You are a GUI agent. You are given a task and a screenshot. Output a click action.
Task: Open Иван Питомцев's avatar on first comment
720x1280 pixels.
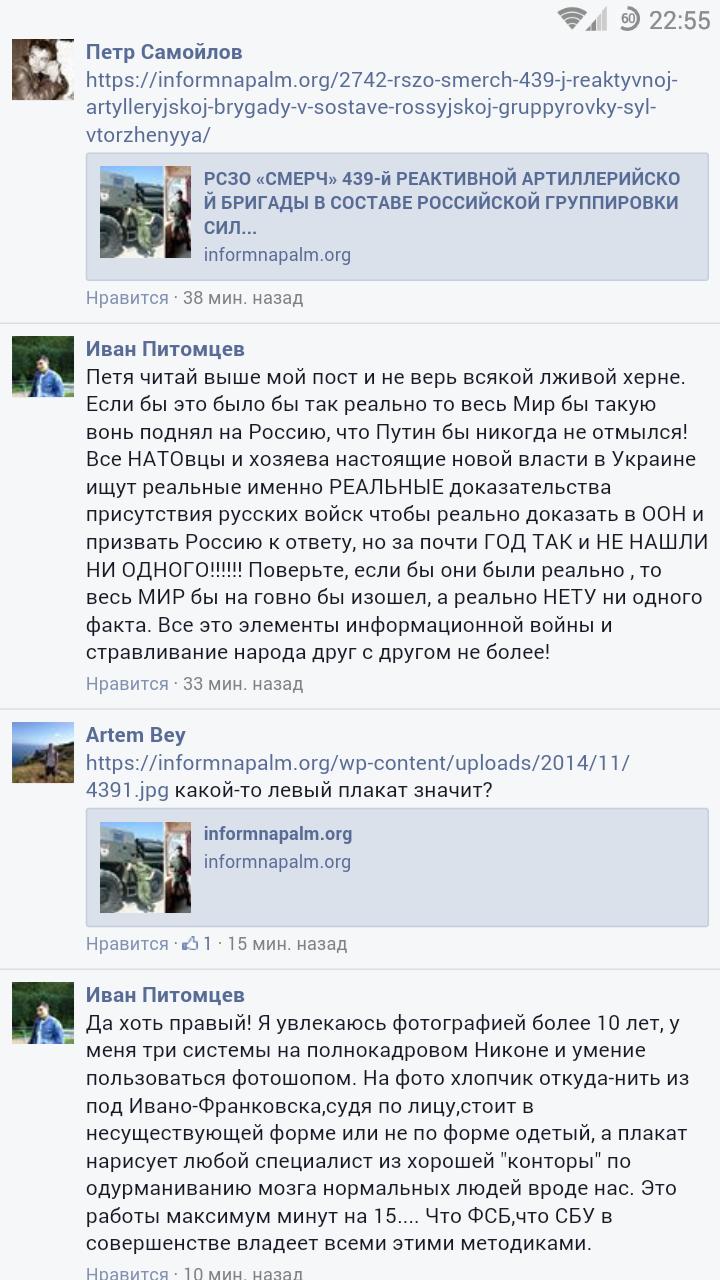pyautogui.click(x=43, y=366)
